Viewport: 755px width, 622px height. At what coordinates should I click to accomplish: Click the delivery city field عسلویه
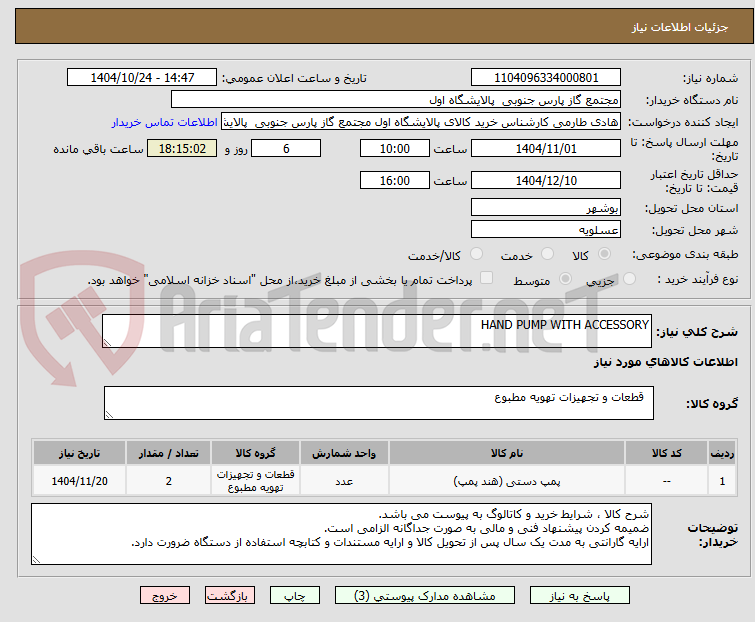pos(546,230)
